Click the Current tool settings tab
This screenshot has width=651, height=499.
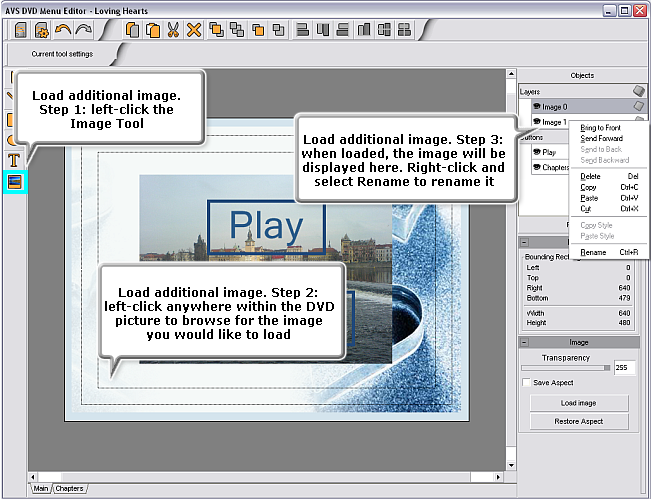click(x=62, y=54)
